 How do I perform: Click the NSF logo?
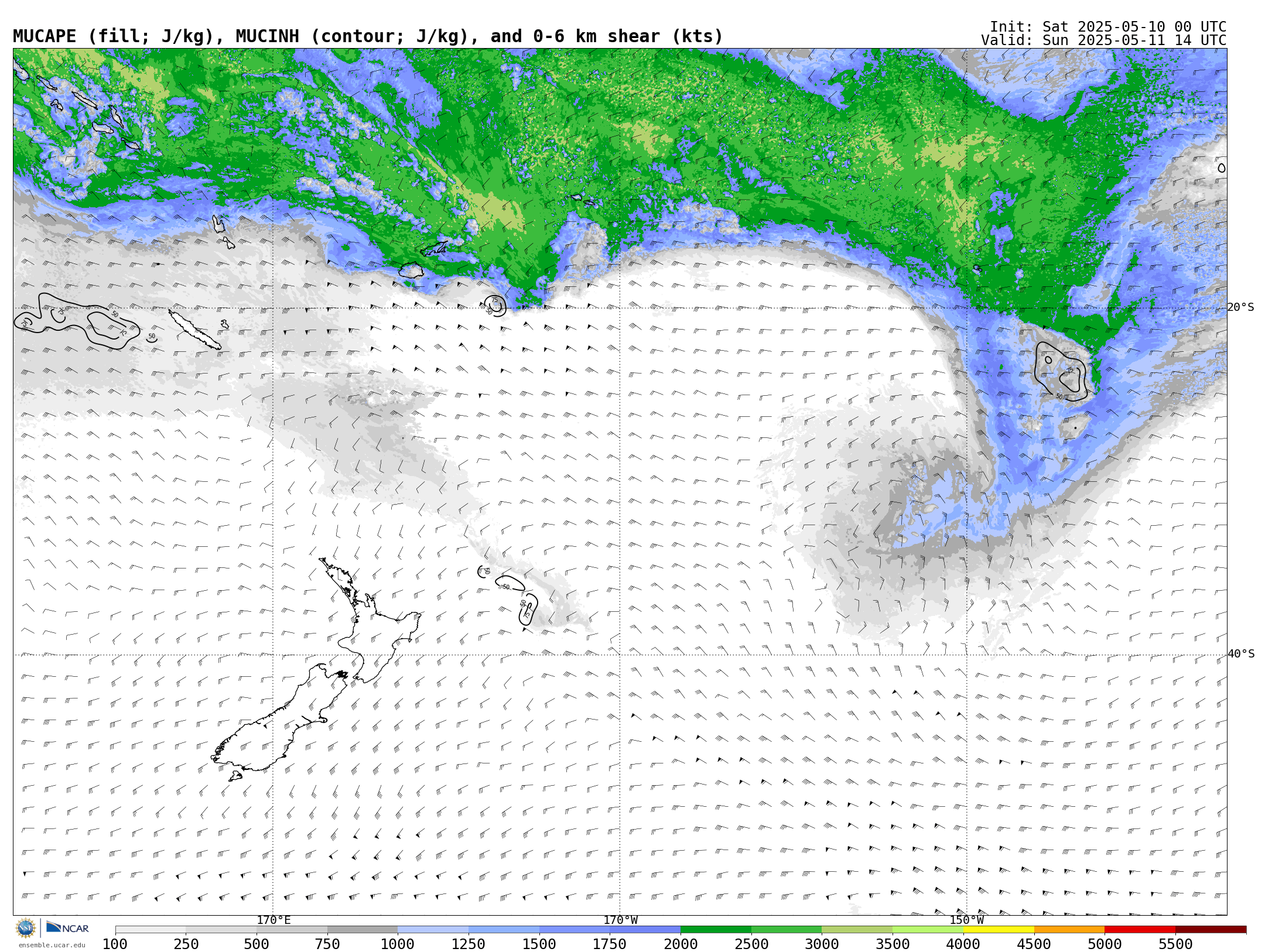coord(26,928)
